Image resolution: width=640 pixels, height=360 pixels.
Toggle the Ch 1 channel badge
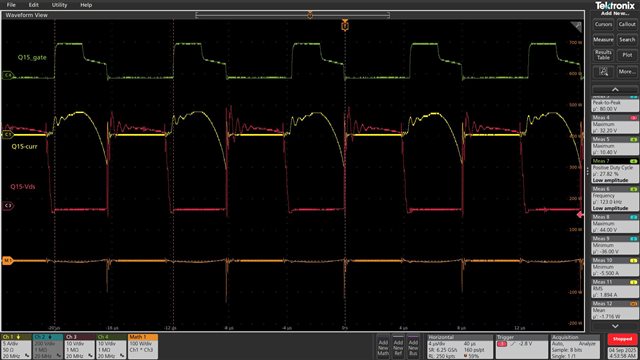pyautogui.click(x=16, y=347)
